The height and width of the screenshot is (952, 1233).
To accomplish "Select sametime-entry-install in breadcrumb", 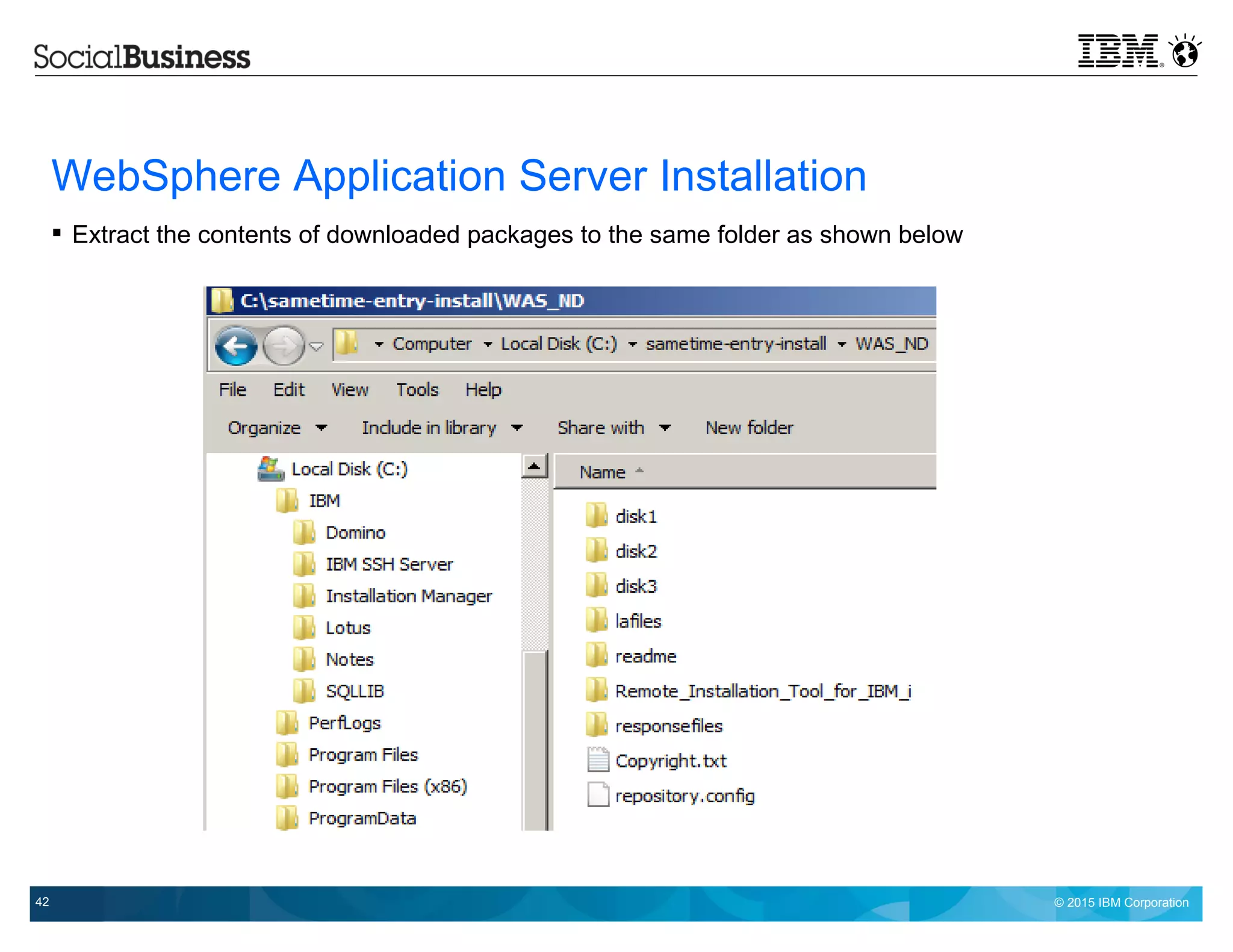I will click(736, 344).
